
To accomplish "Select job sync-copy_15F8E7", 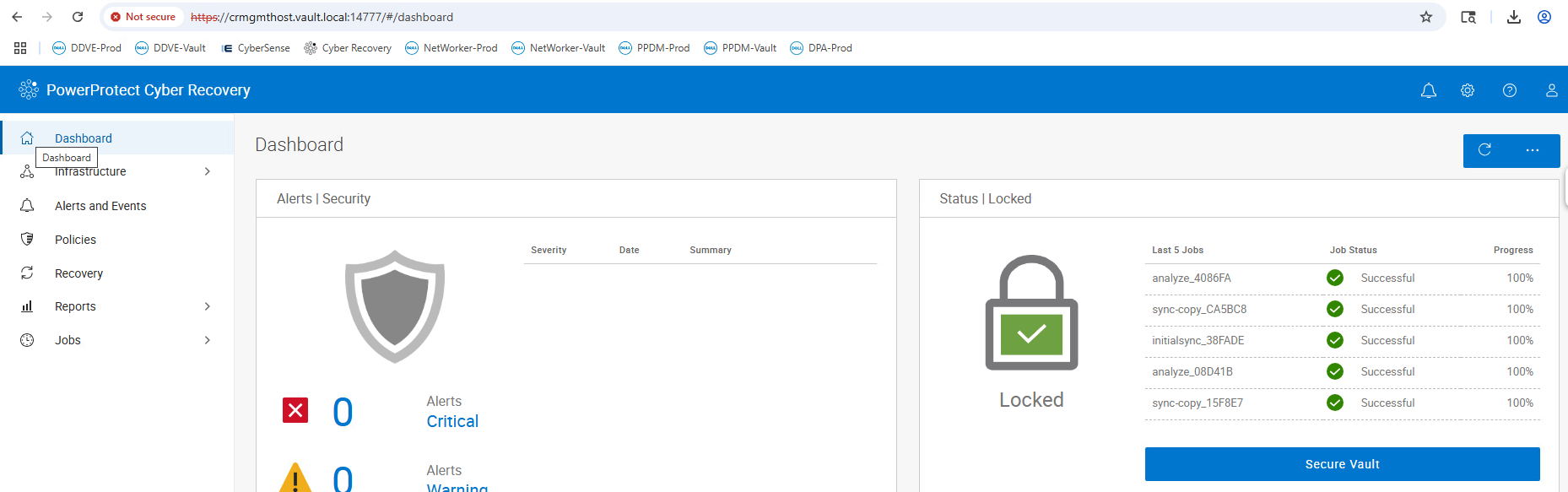I will 1198,403.
